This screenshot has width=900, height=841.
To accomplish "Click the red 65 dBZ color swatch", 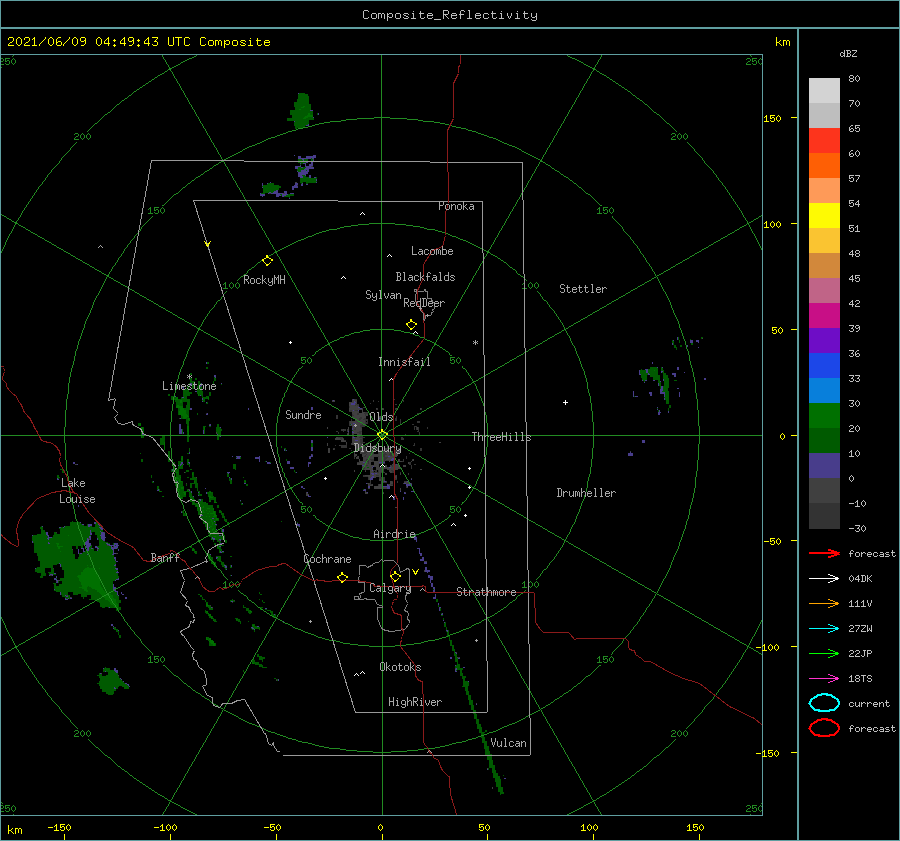I will click(x=824, y=140).
